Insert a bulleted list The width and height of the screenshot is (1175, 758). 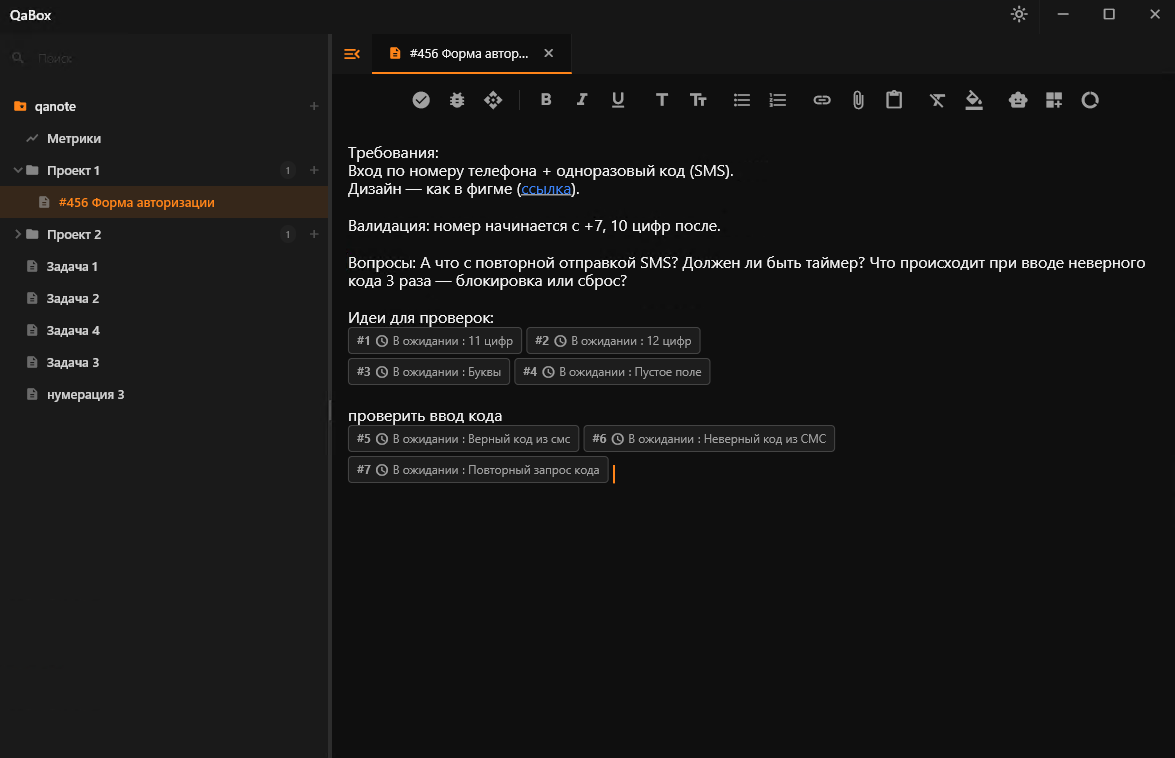742,100
